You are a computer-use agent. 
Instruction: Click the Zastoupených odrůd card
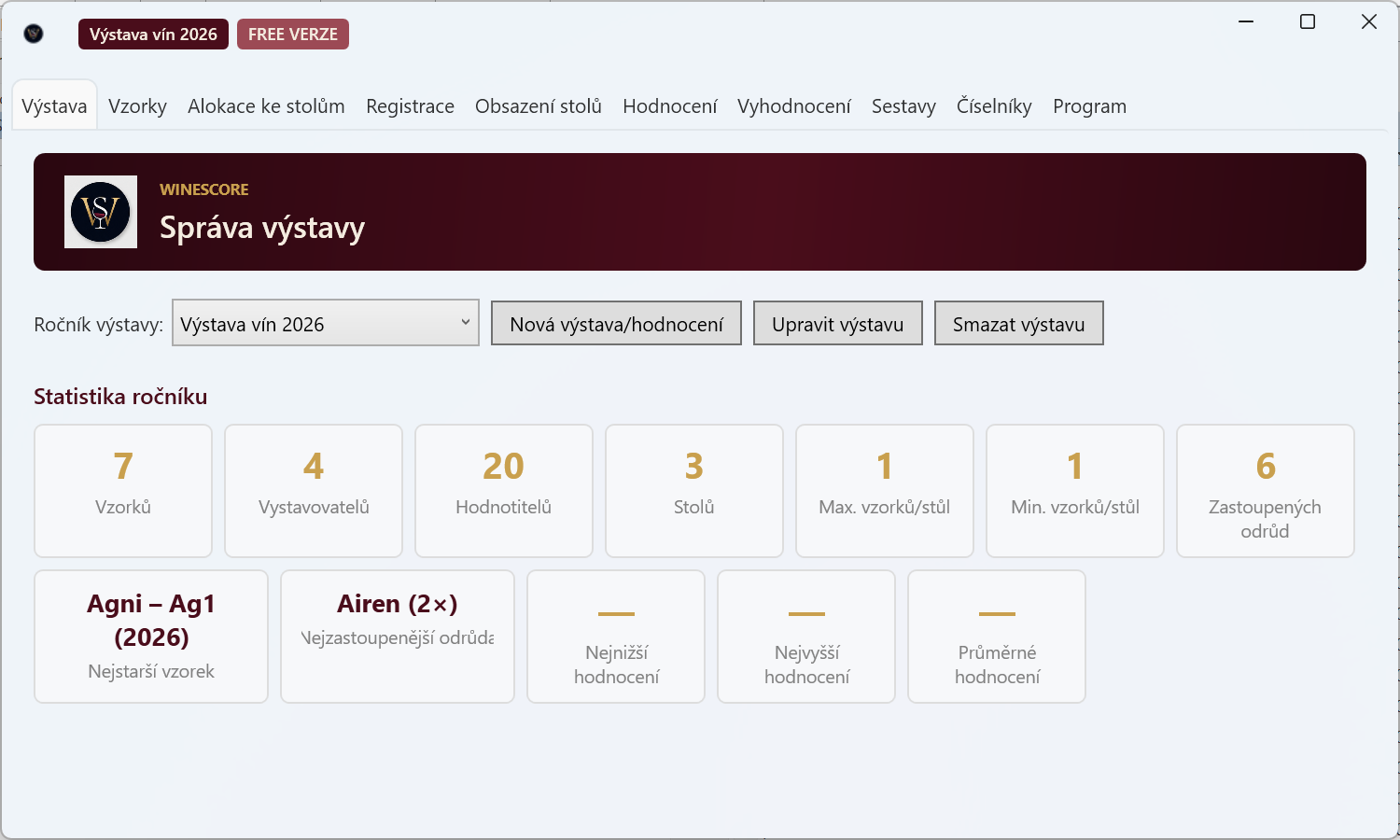pos(1266,491)
